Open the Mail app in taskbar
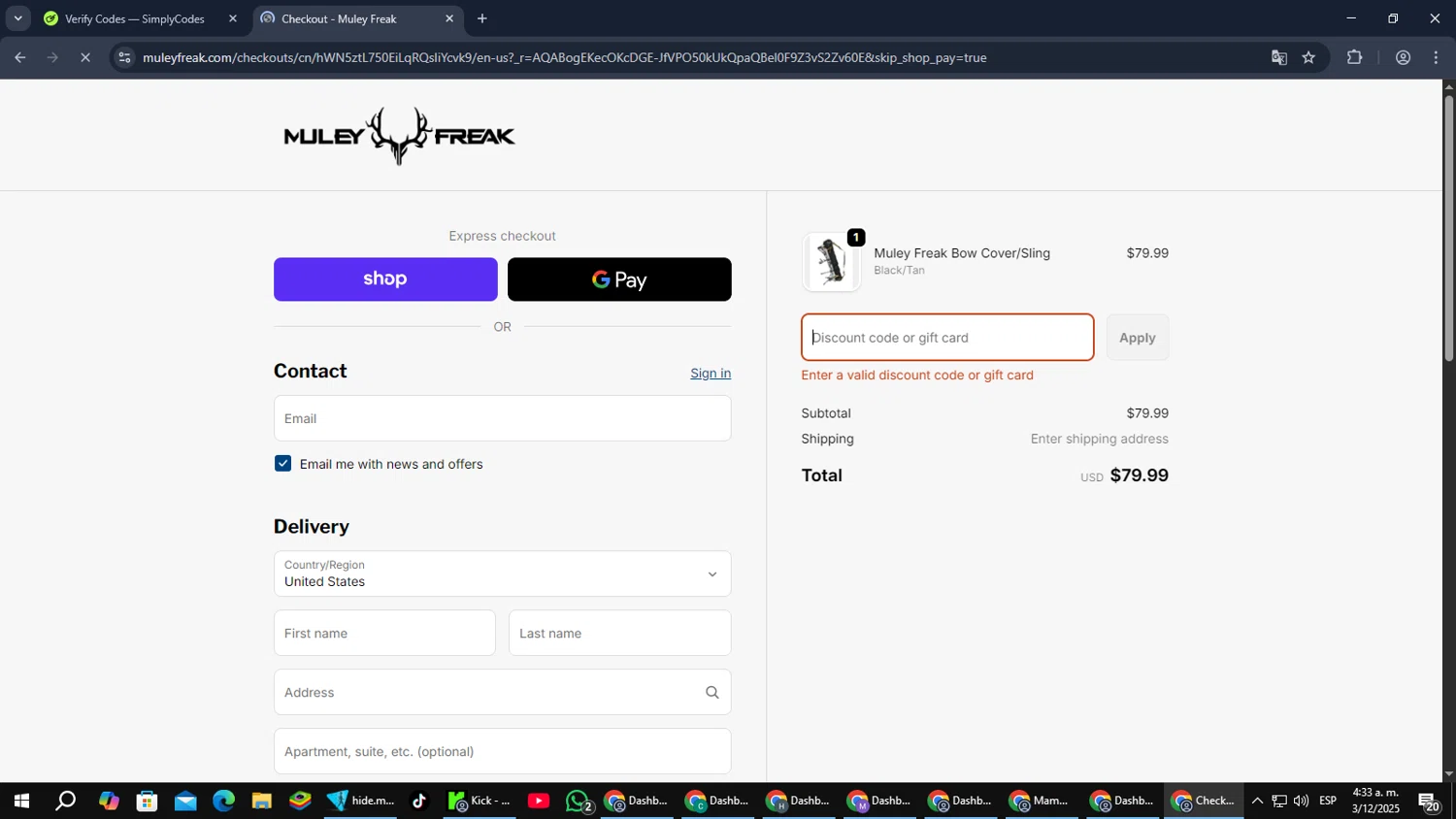The width and height of the screenshot is (1456, 819). [x=185, y=801]
